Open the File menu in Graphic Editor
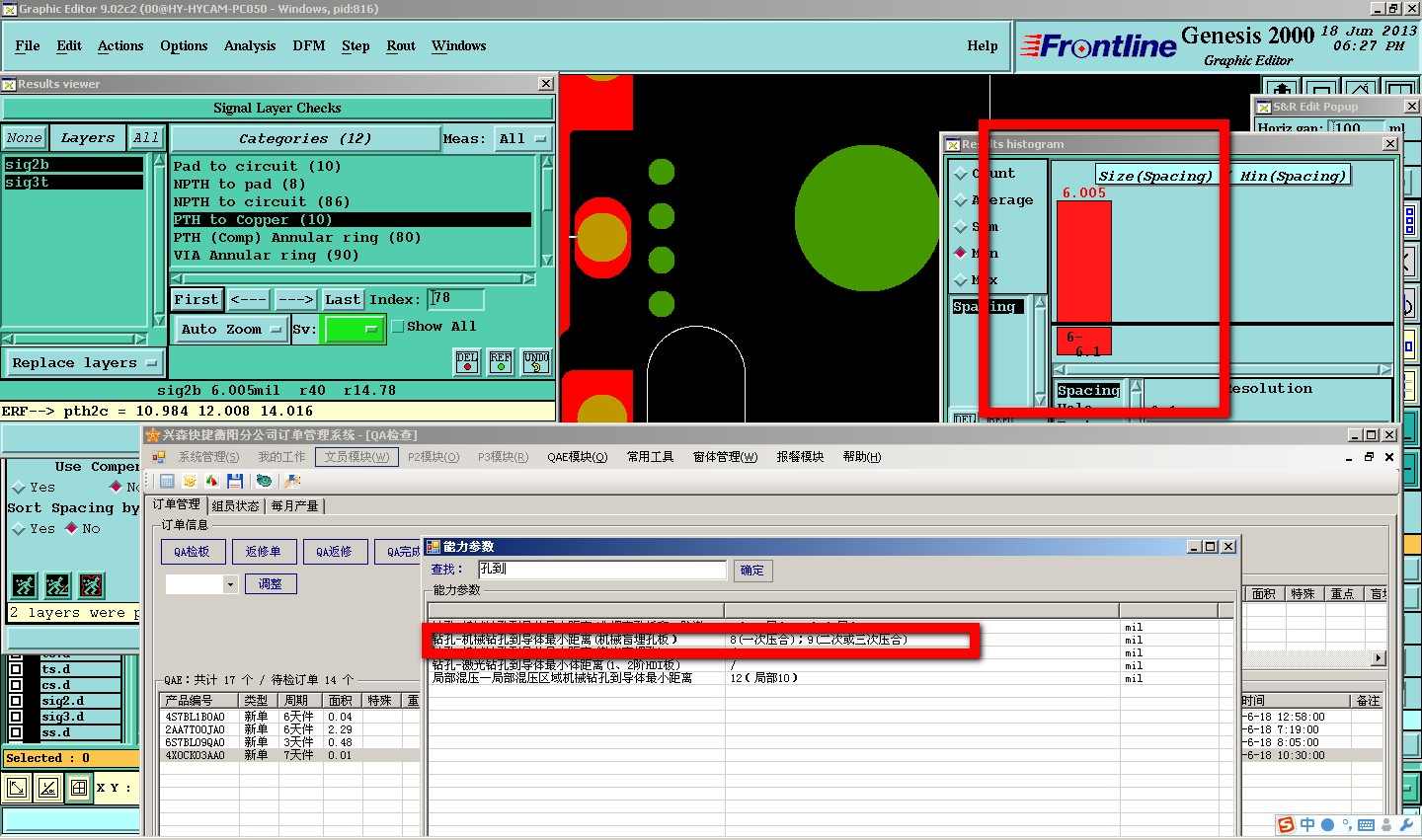Image resolution: width=1422 pixels, height=840 pixels. coord(28,46)
